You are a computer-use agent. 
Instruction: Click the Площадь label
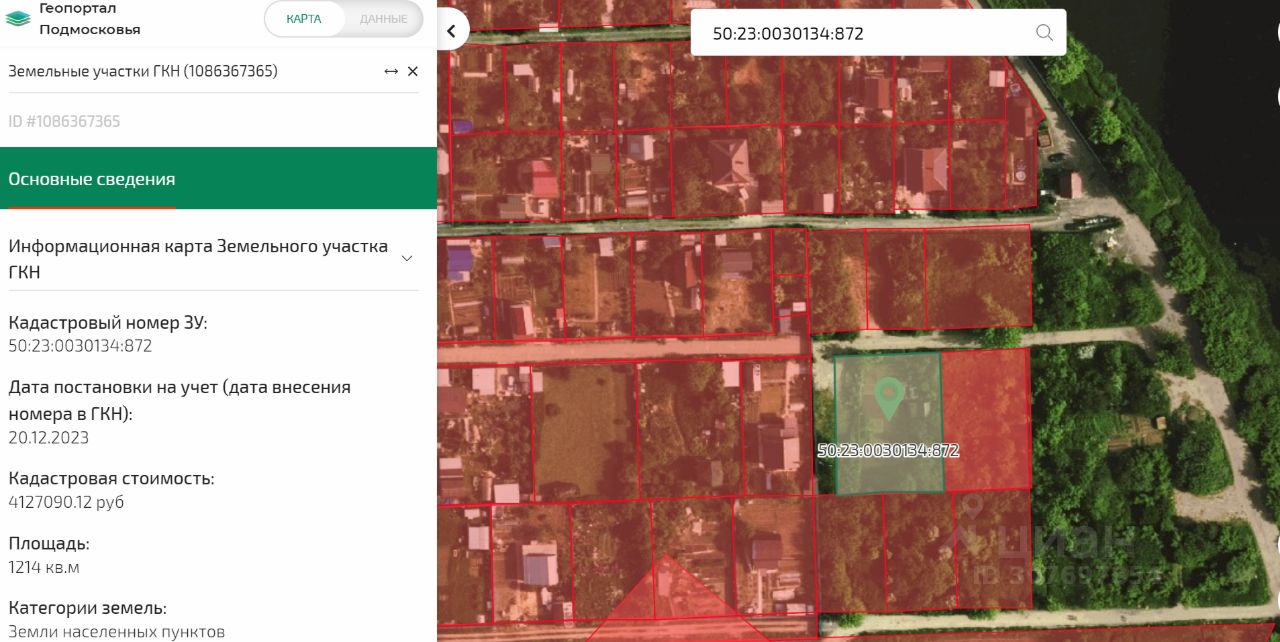click(x=49, y=544)
